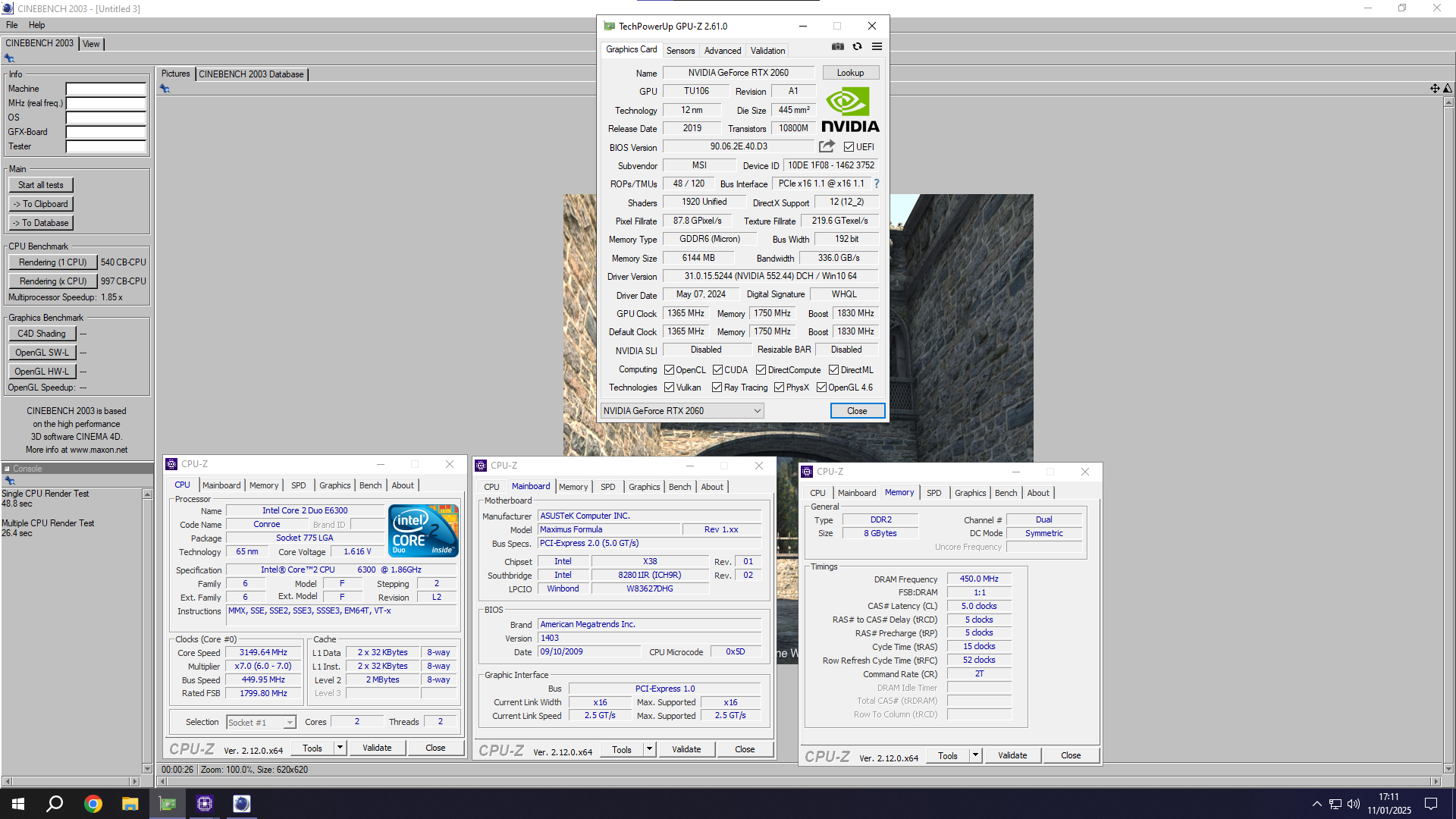Toggle the Vulkan checkbox

(x=669, y=388)
